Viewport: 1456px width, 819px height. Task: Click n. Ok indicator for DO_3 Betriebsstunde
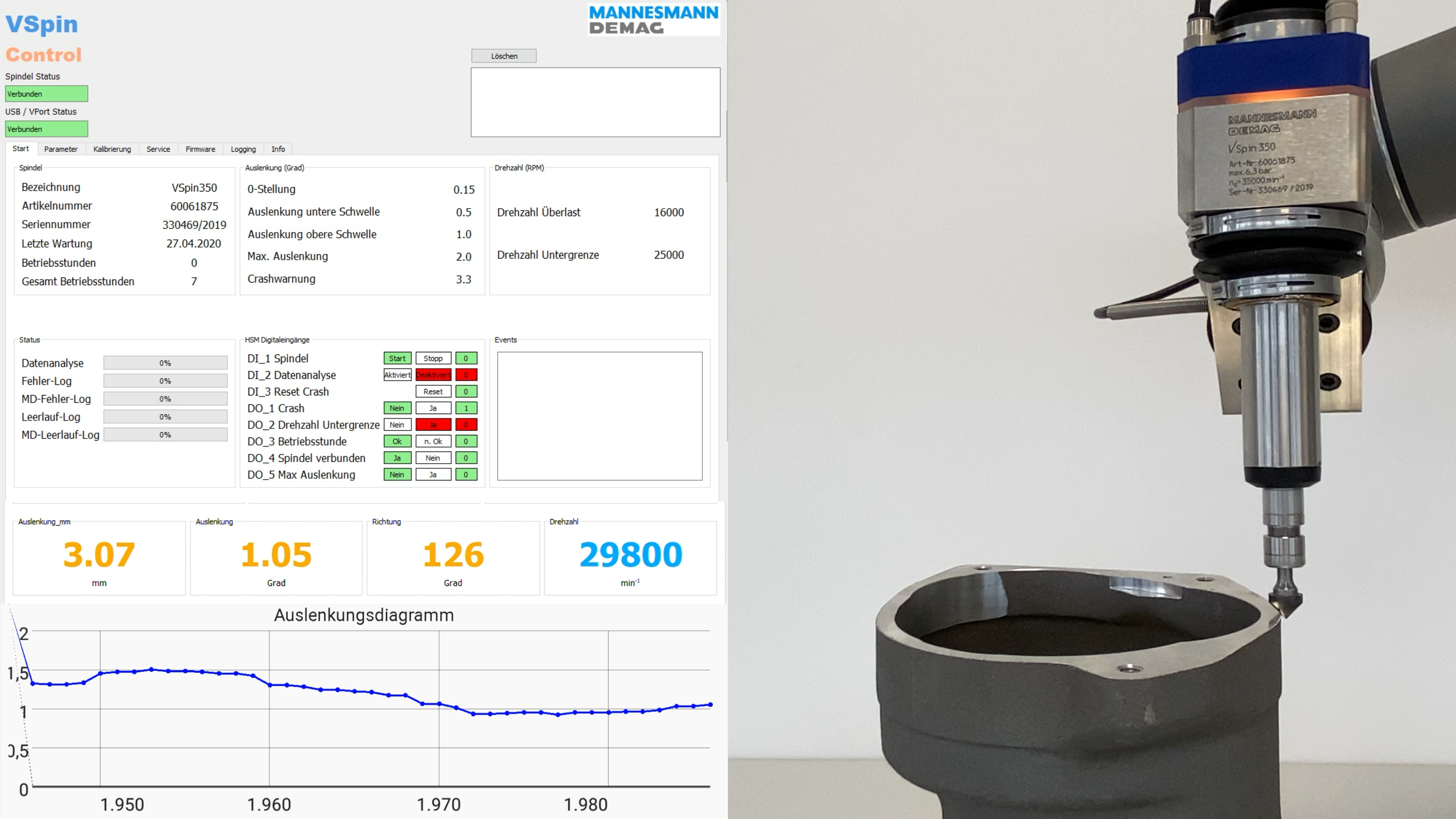pos(433,441)
